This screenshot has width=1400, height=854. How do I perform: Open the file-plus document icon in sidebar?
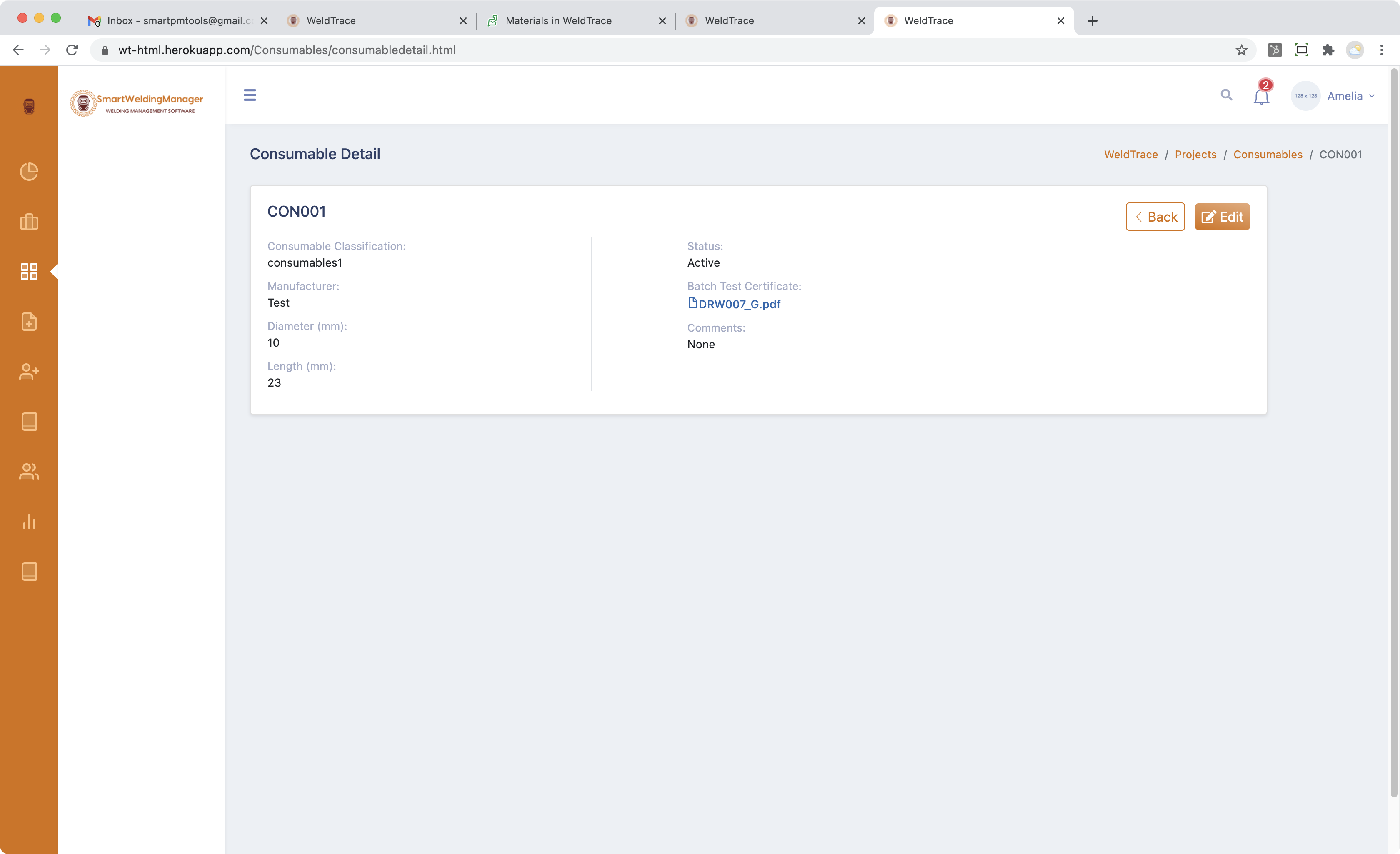pyautogui.click(x=29, y=322)
